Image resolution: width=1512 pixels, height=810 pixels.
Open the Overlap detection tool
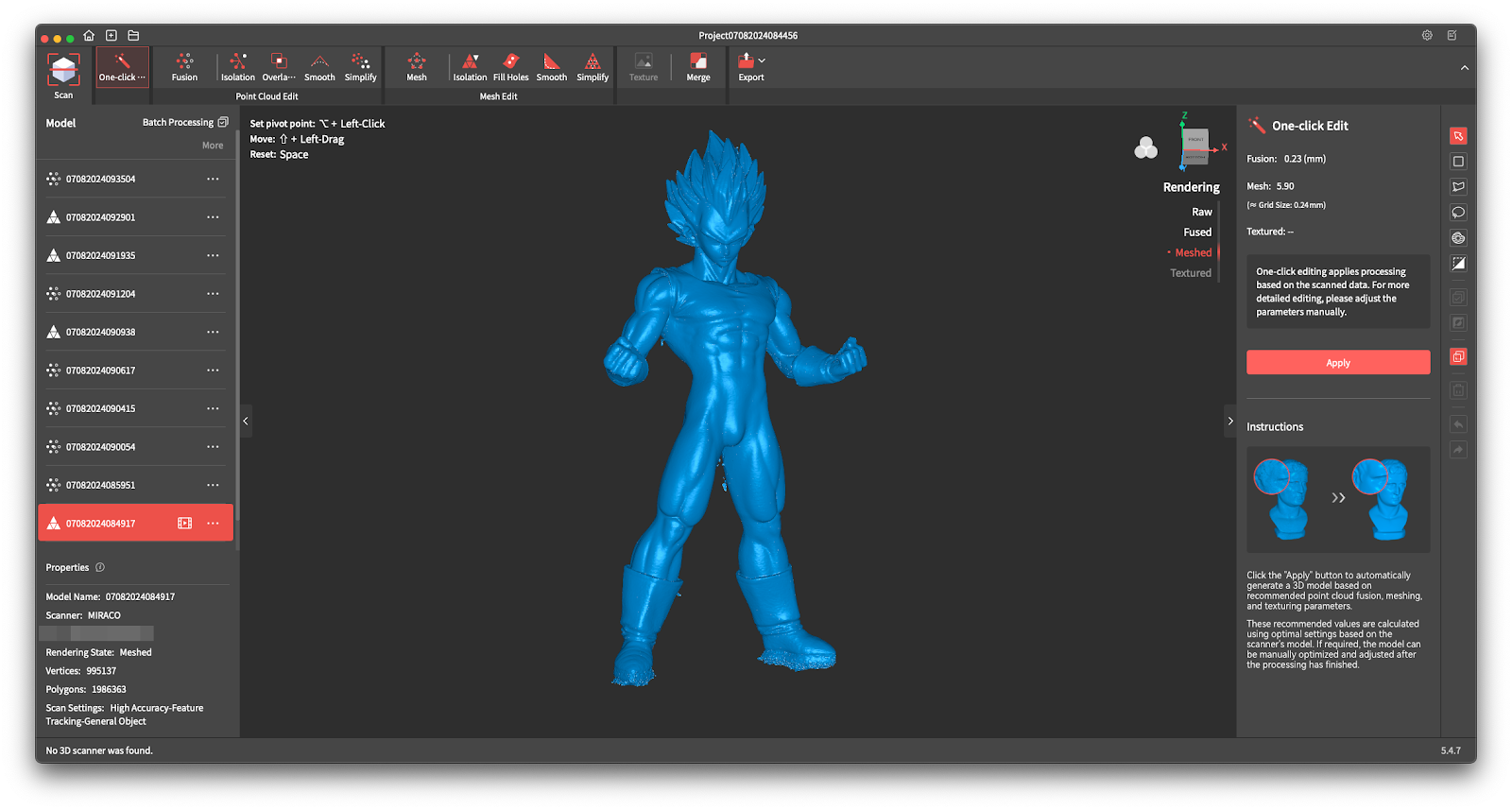point(279,68)
